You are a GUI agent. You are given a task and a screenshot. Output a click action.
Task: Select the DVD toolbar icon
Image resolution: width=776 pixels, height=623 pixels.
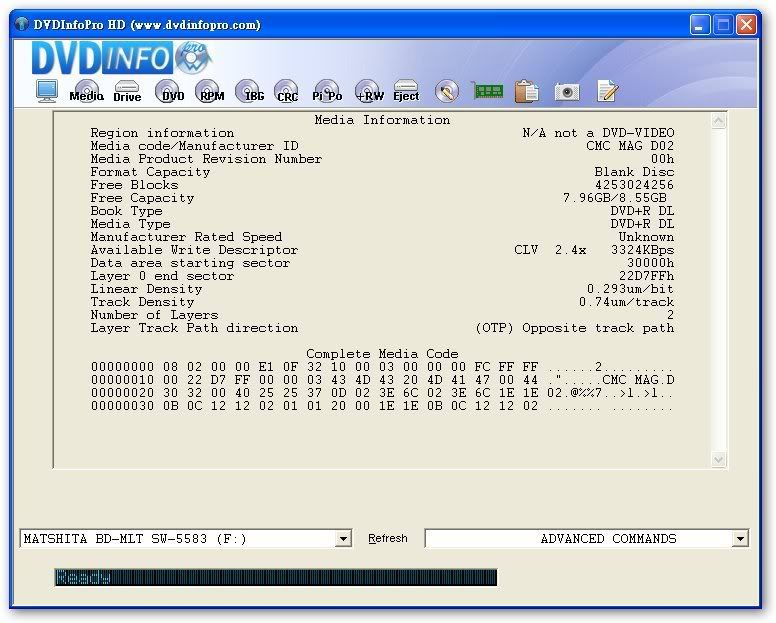(x=169, y=91)
